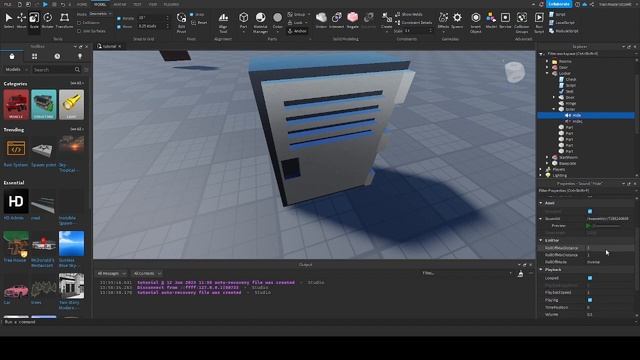Switch to the TEST ribbon tab
Screen dimensions: 640x360
click(x=137, y=4)
